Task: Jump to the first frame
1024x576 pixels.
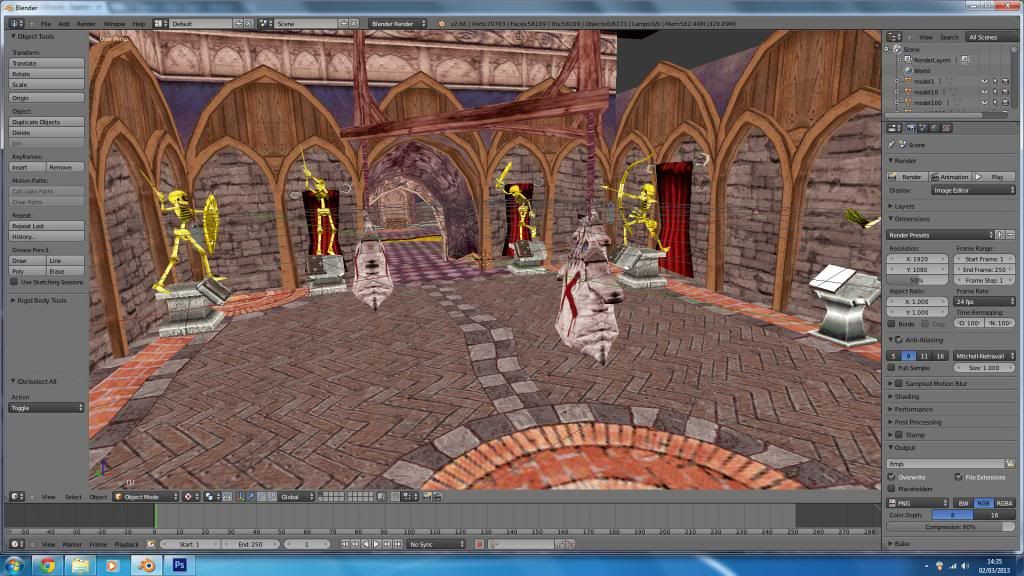Action: (345, 544)
